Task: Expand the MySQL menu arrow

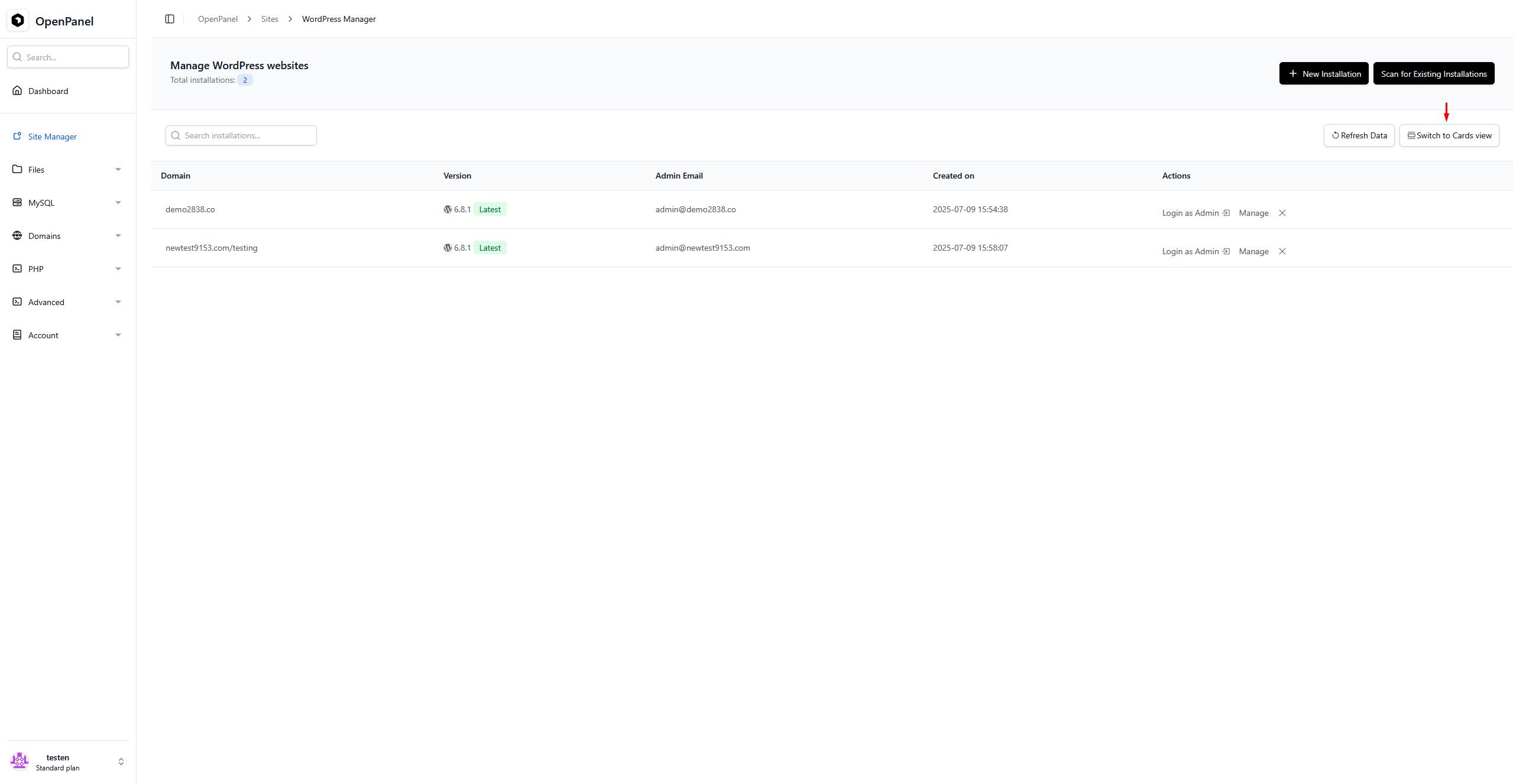Action: click(118, 203)
